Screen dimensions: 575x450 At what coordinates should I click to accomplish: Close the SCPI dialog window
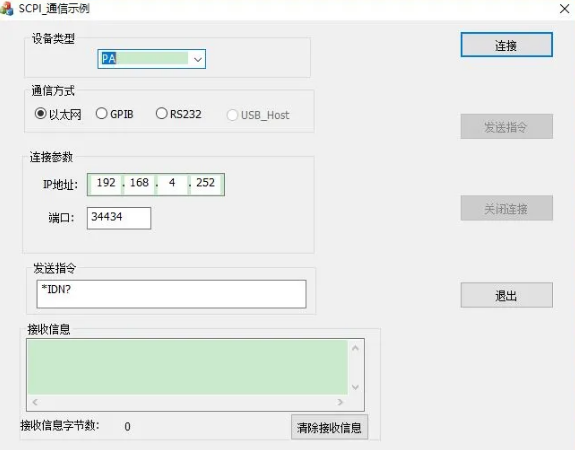564,9
